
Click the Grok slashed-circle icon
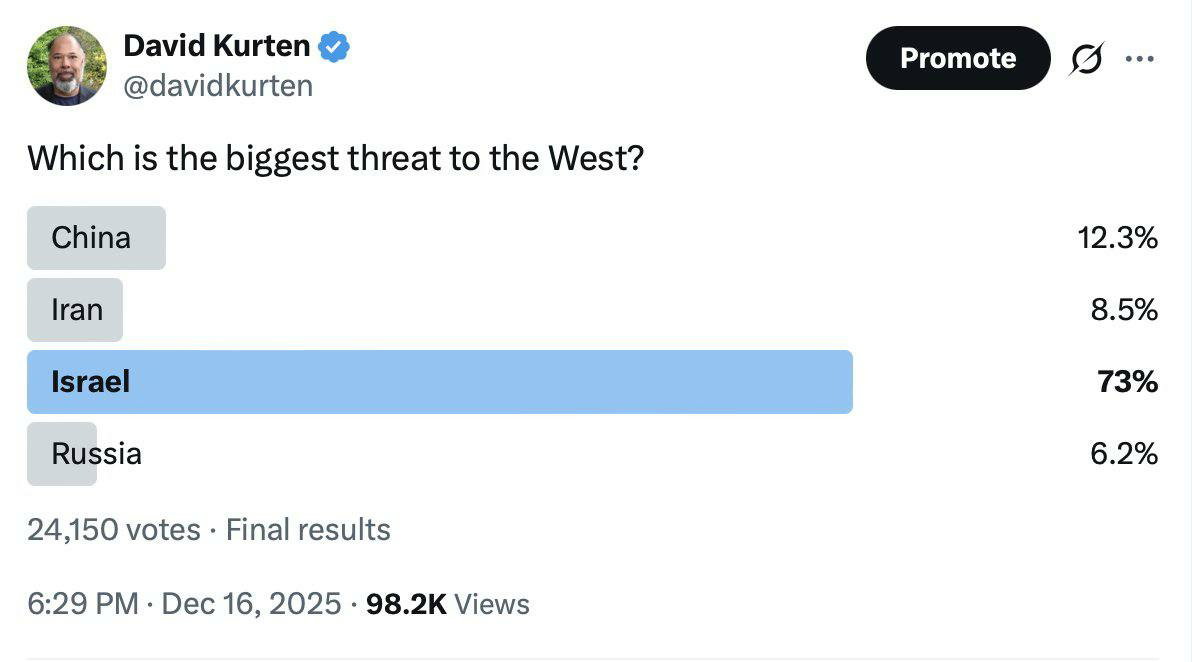click(1085, 60)
